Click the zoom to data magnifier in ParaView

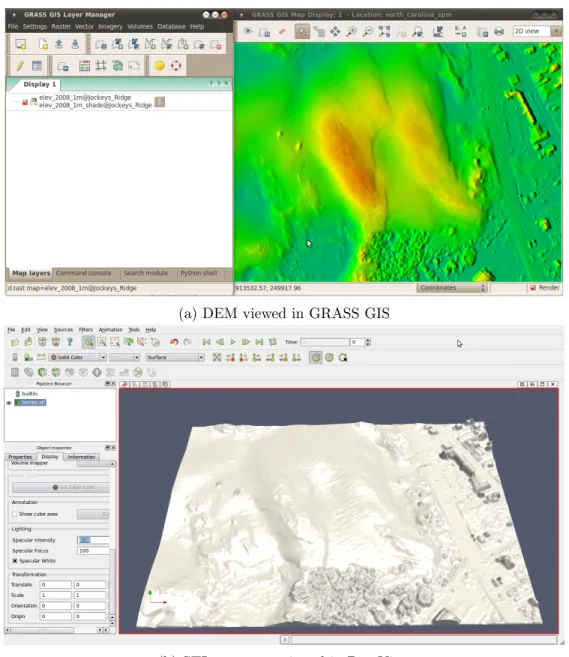88,342
